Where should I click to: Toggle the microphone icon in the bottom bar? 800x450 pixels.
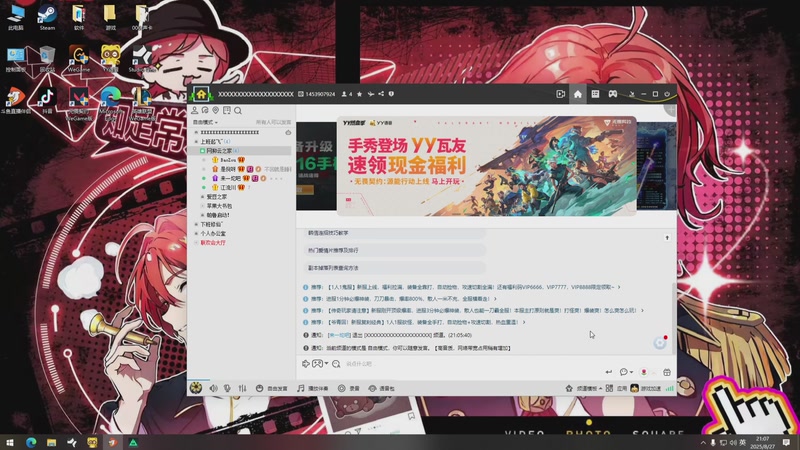pos(228,388)
